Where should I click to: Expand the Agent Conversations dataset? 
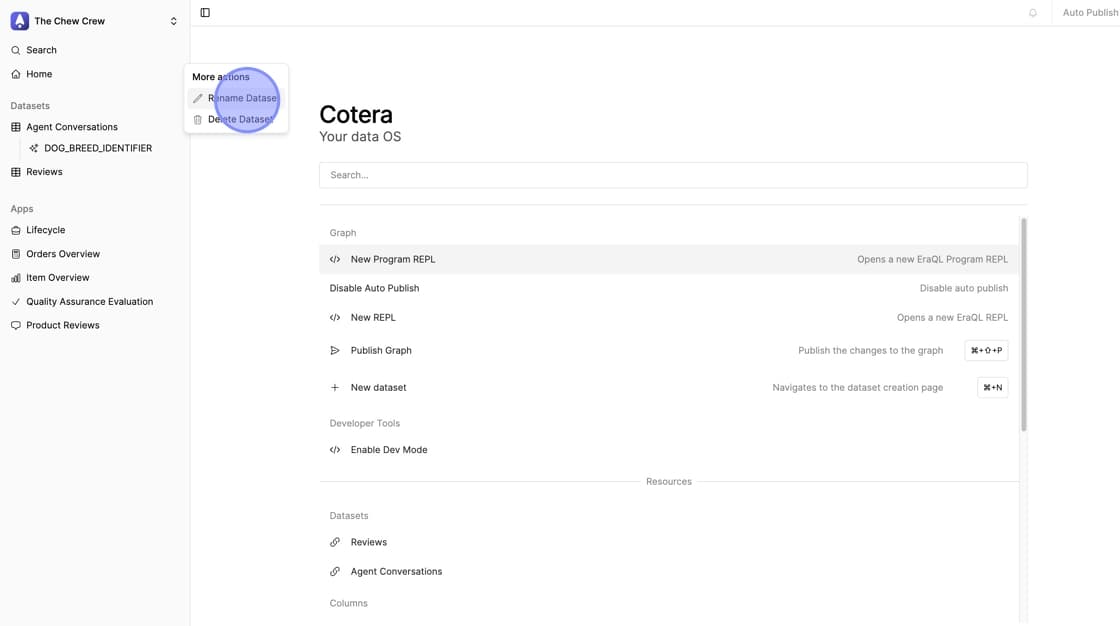point(71,127)
